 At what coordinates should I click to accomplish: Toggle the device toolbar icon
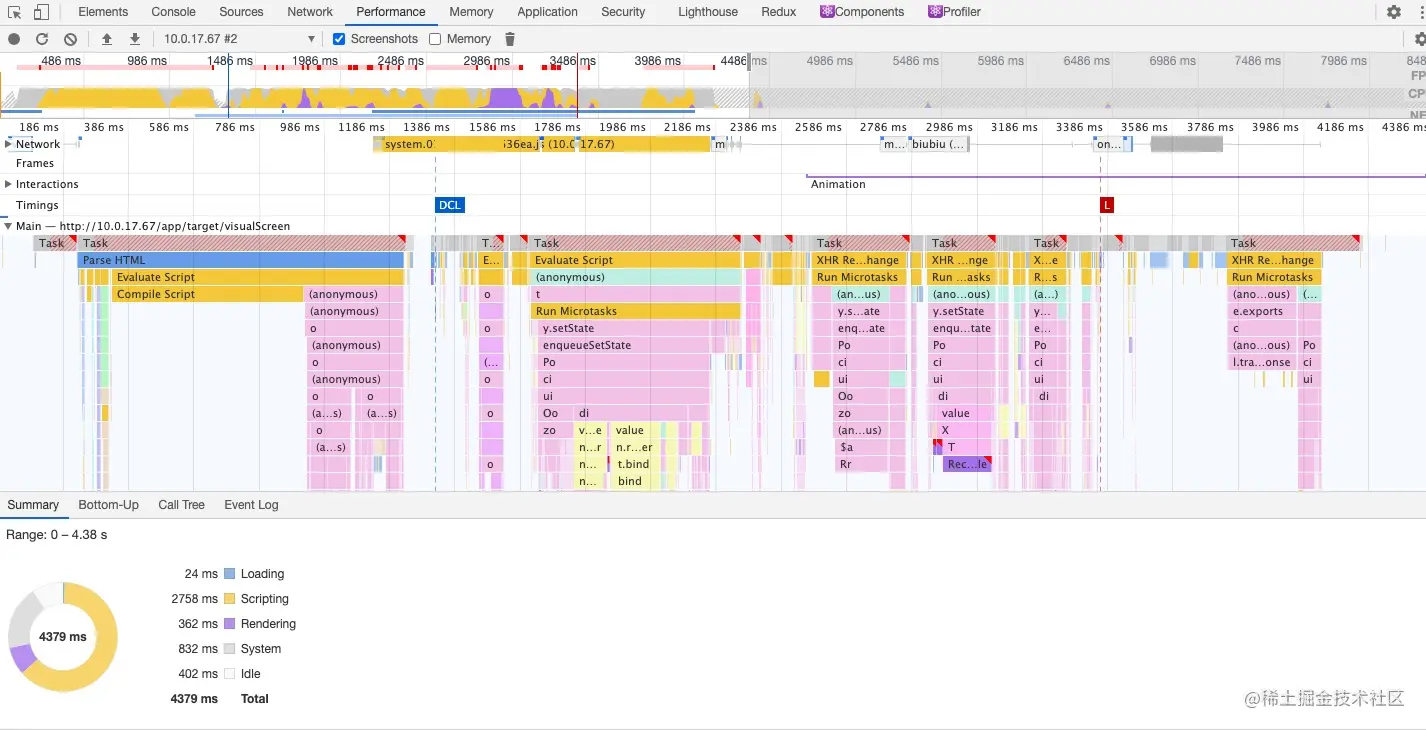(41, 12)
